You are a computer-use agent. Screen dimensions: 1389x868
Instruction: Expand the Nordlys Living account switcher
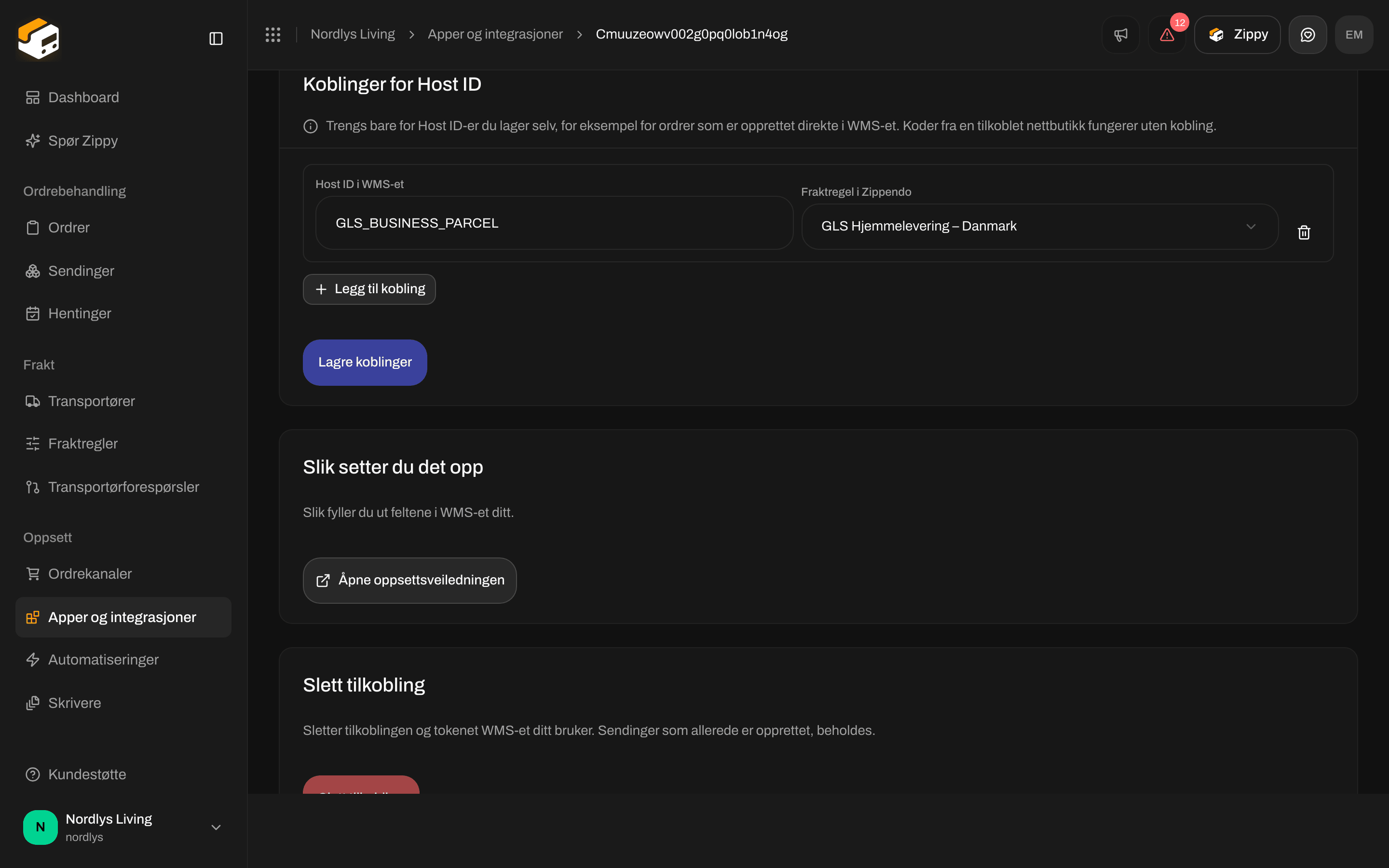click(123, 827)
